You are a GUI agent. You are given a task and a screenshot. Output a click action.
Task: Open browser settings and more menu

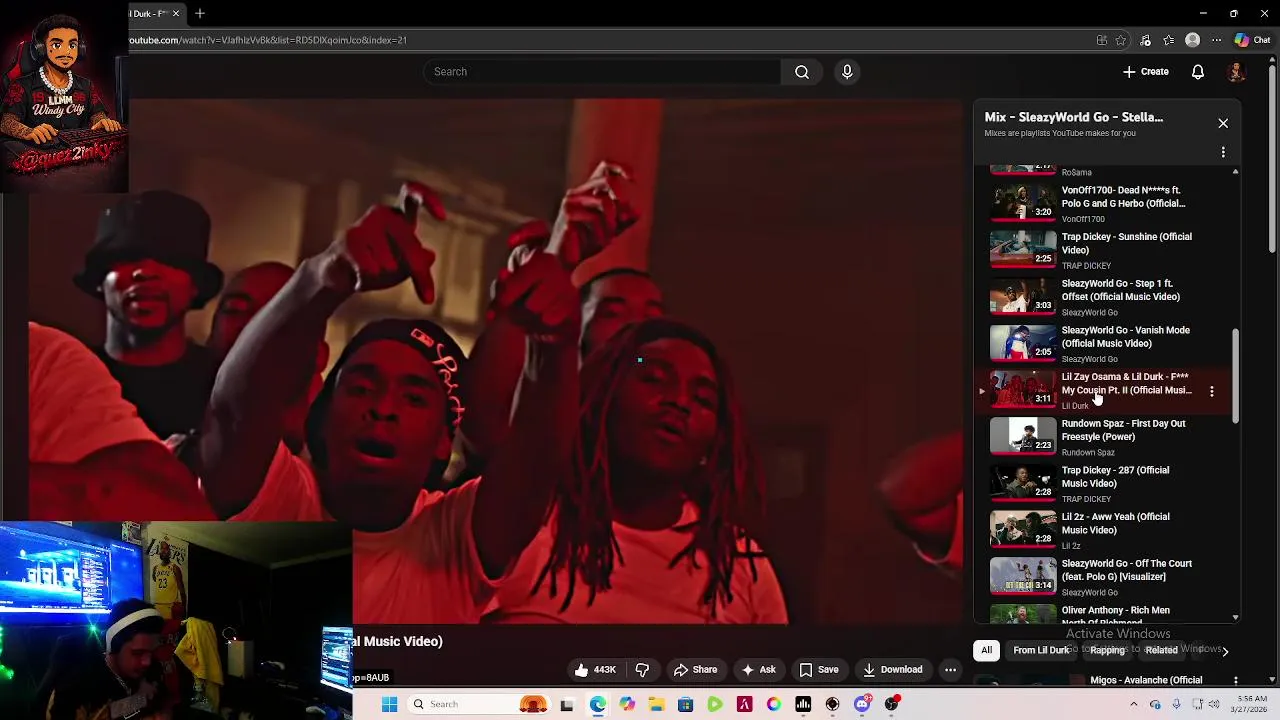coord(1216,40)
